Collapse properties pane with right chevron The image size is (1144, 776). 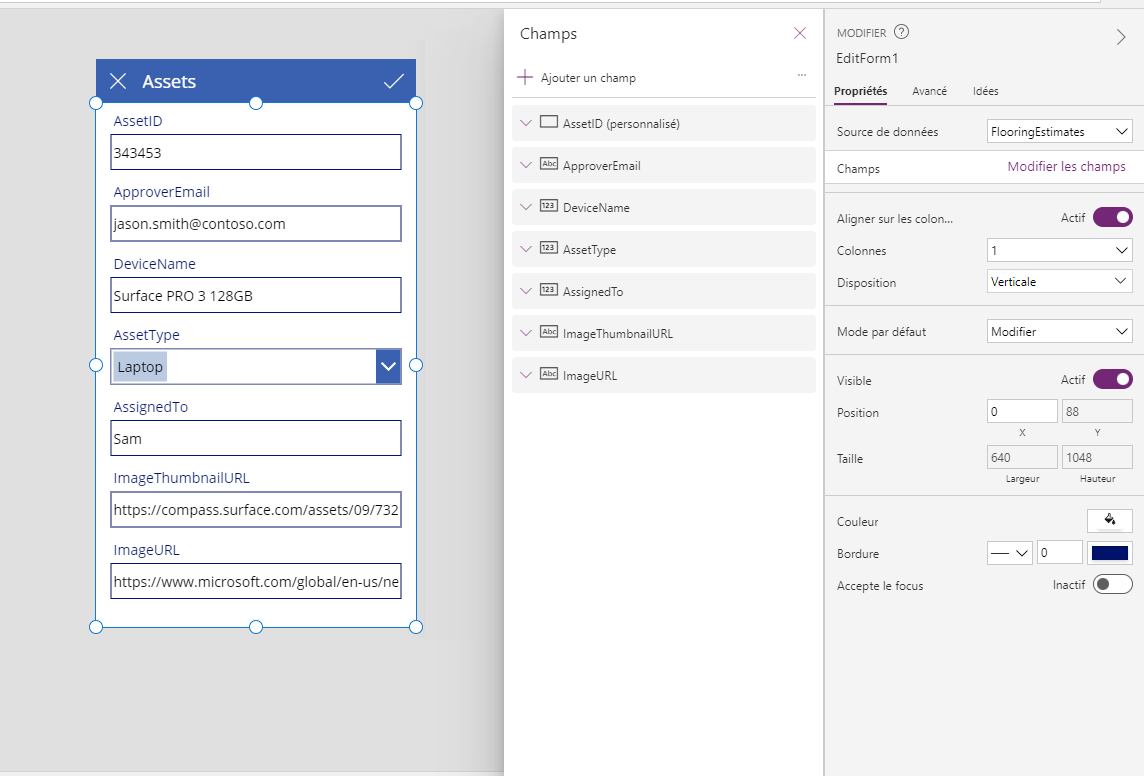[x=1121, y=37]
